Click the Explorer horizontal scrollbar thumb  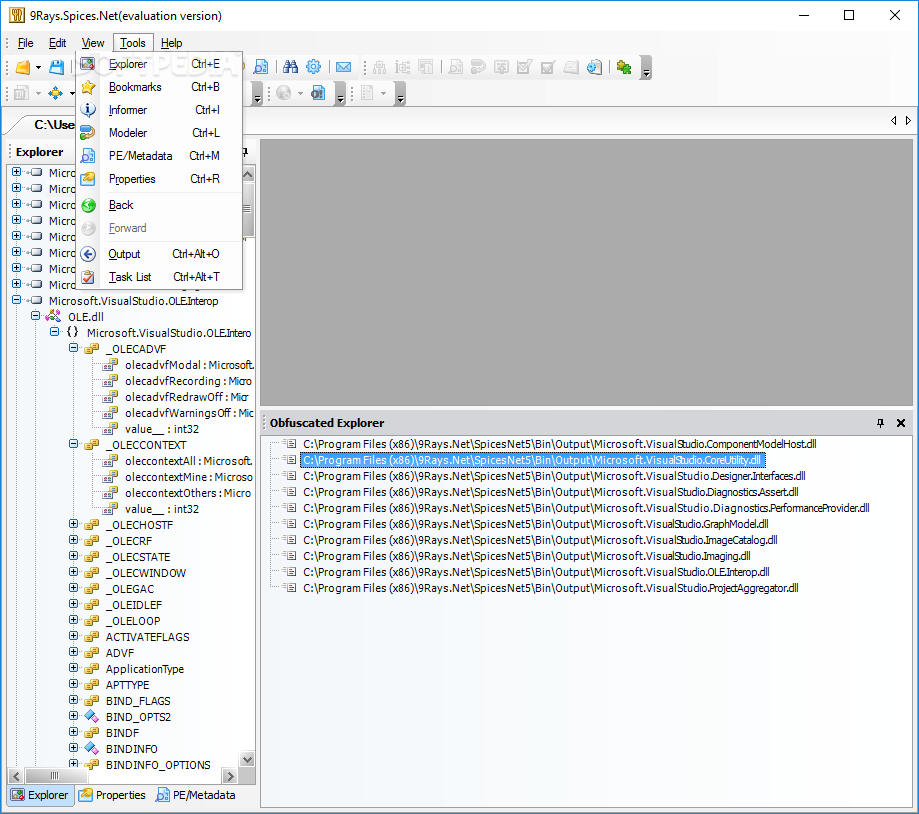(55, 776)
